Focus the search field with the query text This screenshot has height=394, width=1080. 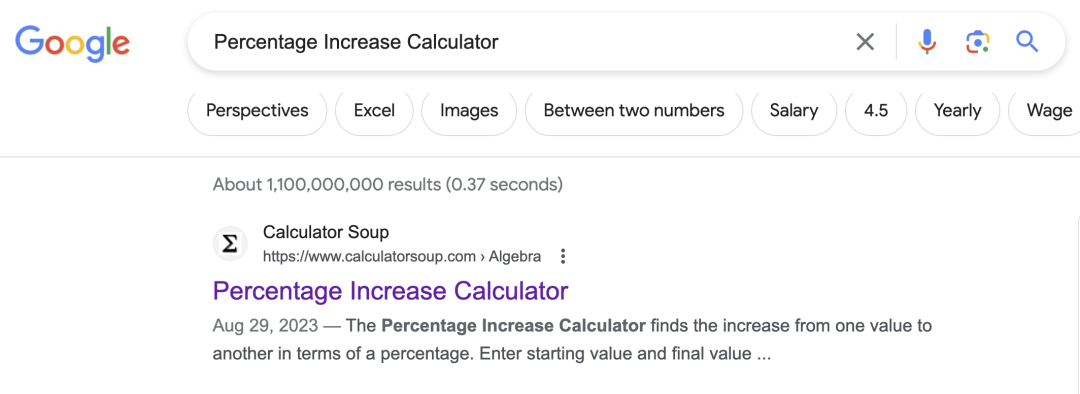[523, 42]
